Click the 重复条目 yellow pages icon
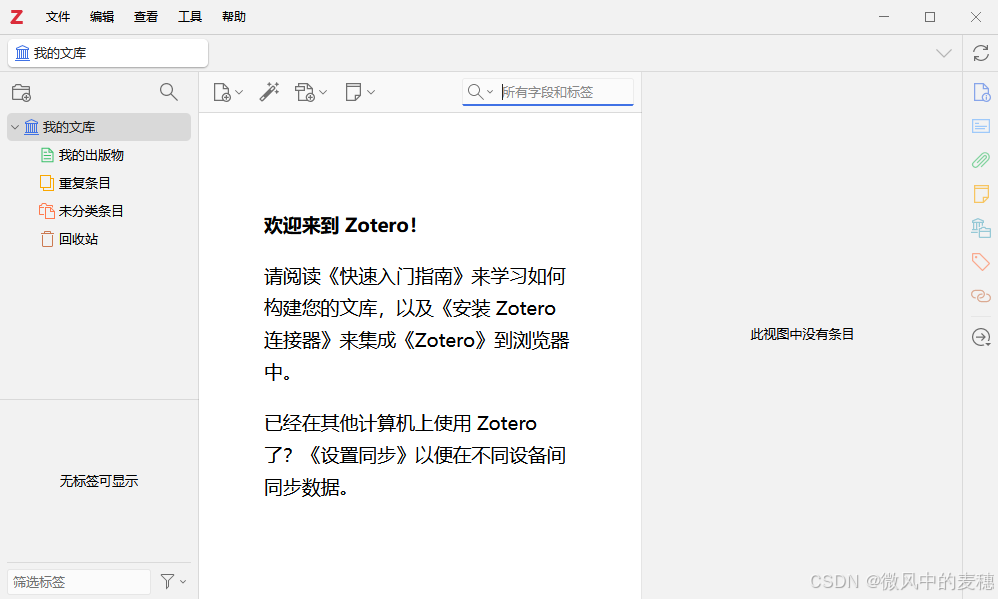The height and width of the screenshot is (599, 998). click(46, 183)
